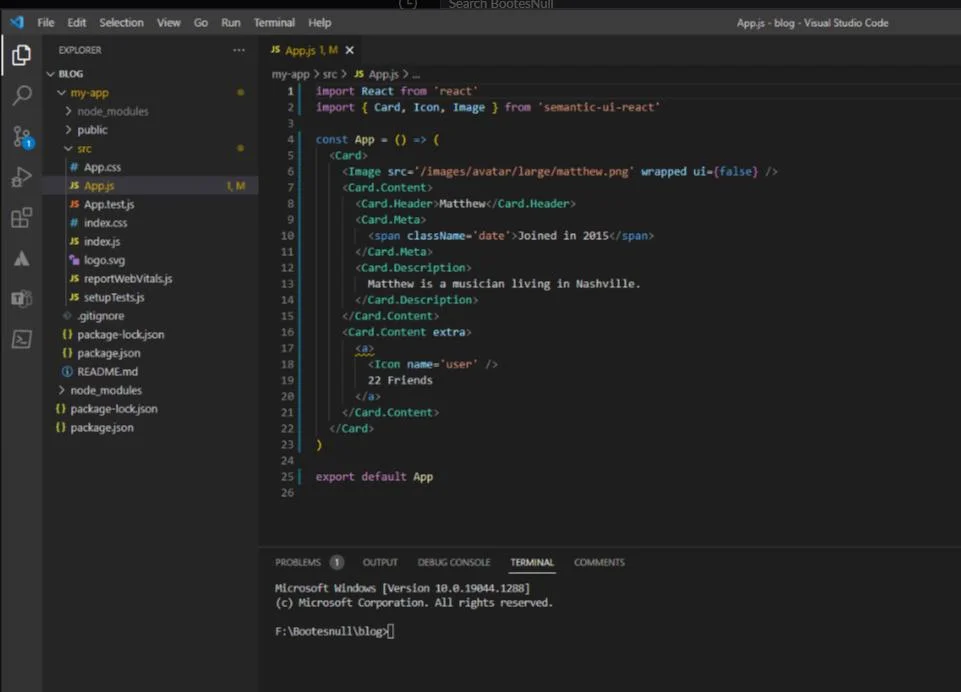The image size is (961, 692).
Task: Select App.js in the file tree
Action: (x=150, y=186)
